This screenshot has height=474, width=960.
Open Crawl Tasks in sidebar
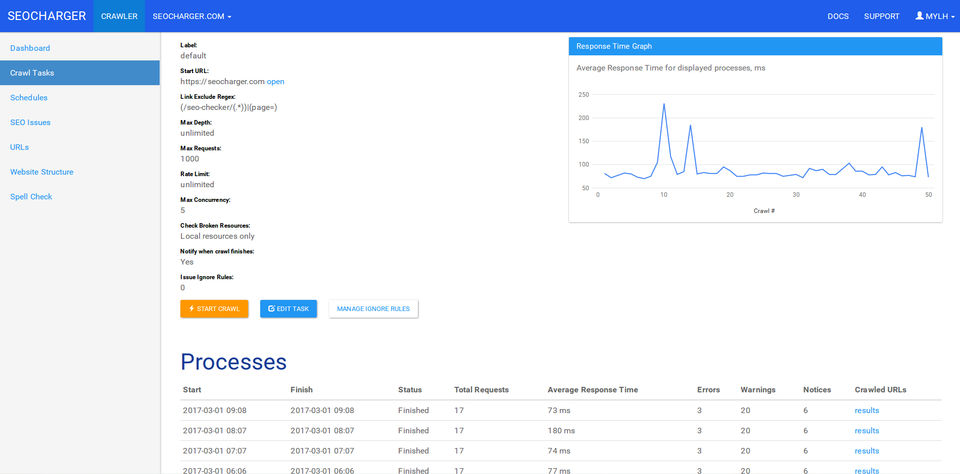(x=33, y=73)
